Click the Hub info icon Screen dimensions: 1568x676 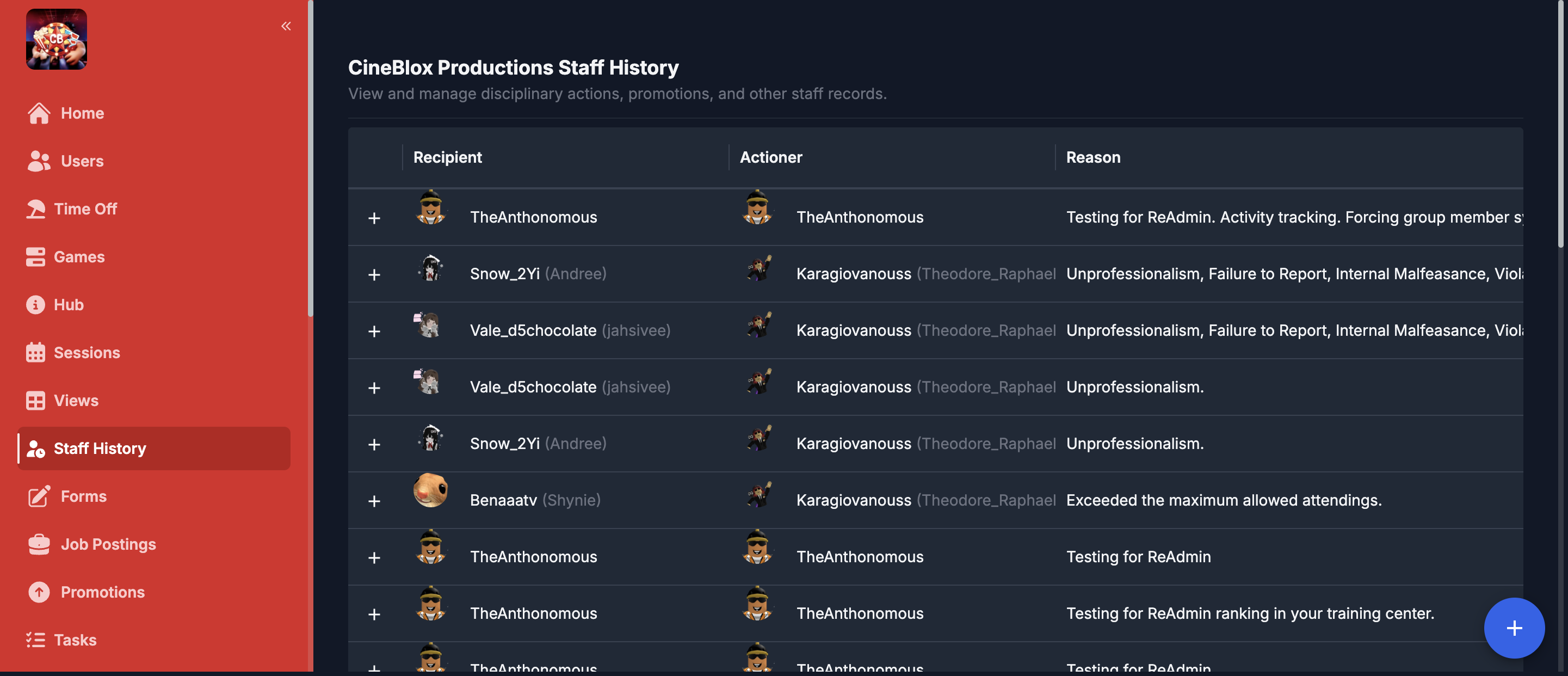pos(35,304)
